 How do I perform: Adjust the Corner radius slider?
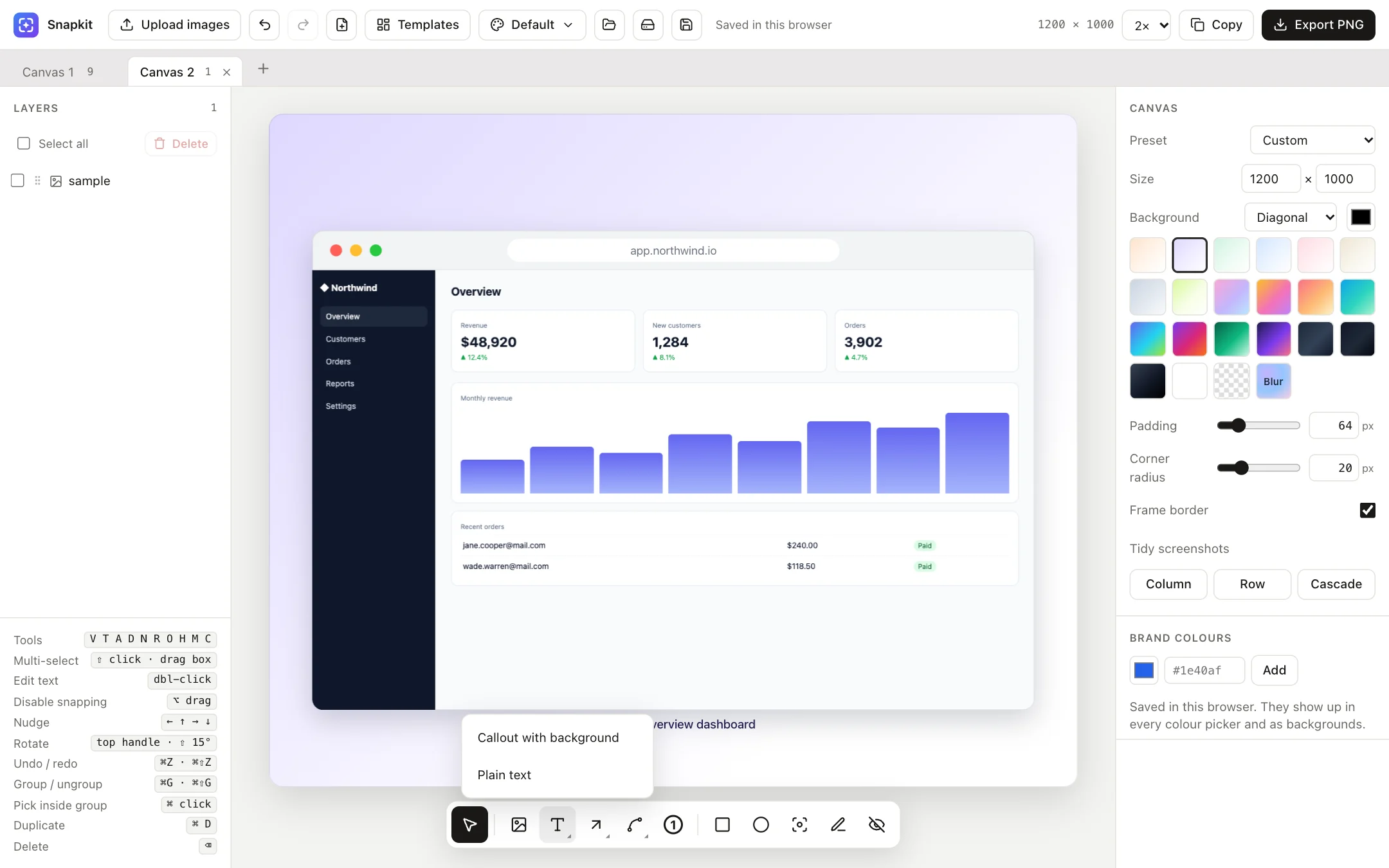pyautogui.click(x=1258, y=468)
